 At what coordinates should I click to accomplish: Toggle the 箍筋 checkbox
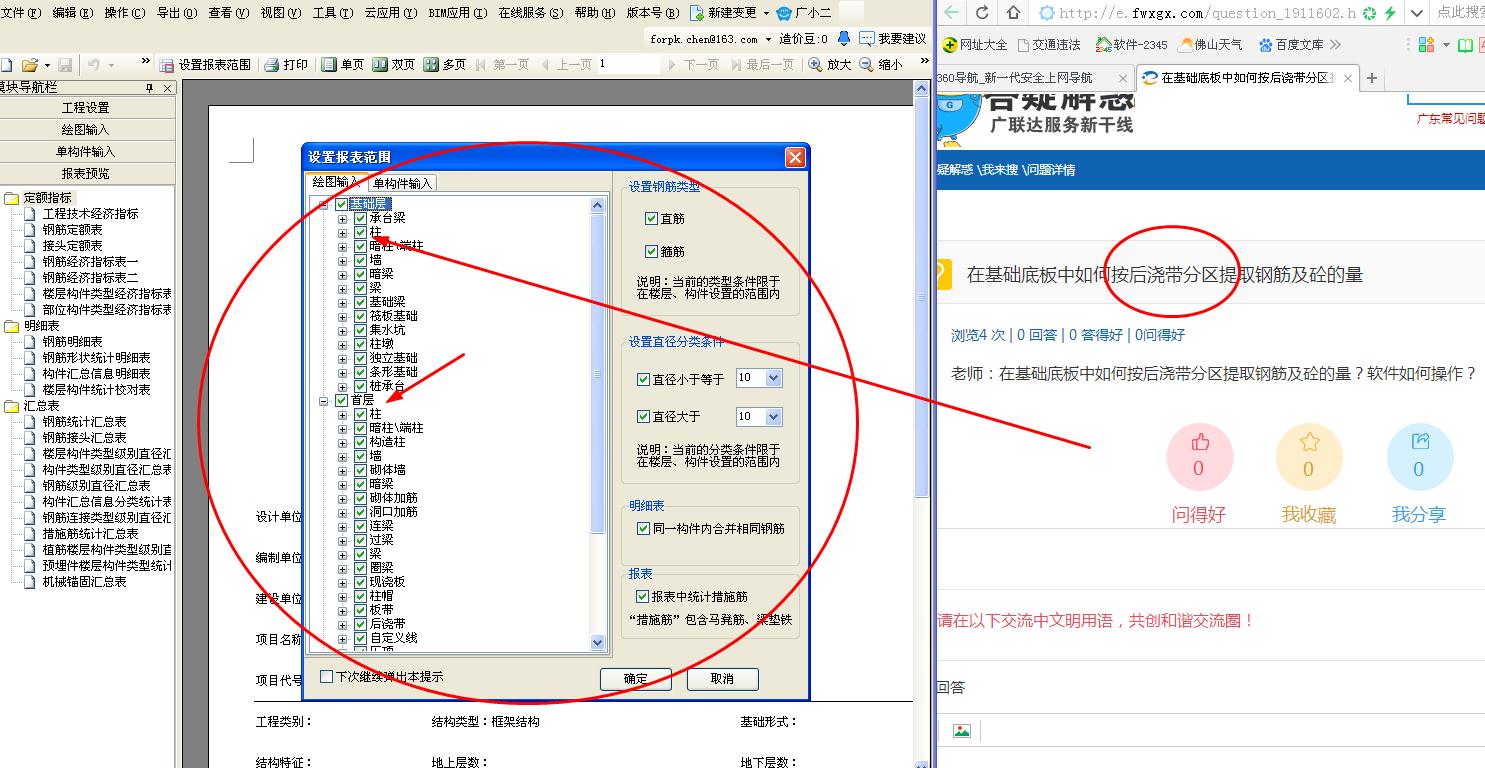pyautogui.click(x=652, y=252)
